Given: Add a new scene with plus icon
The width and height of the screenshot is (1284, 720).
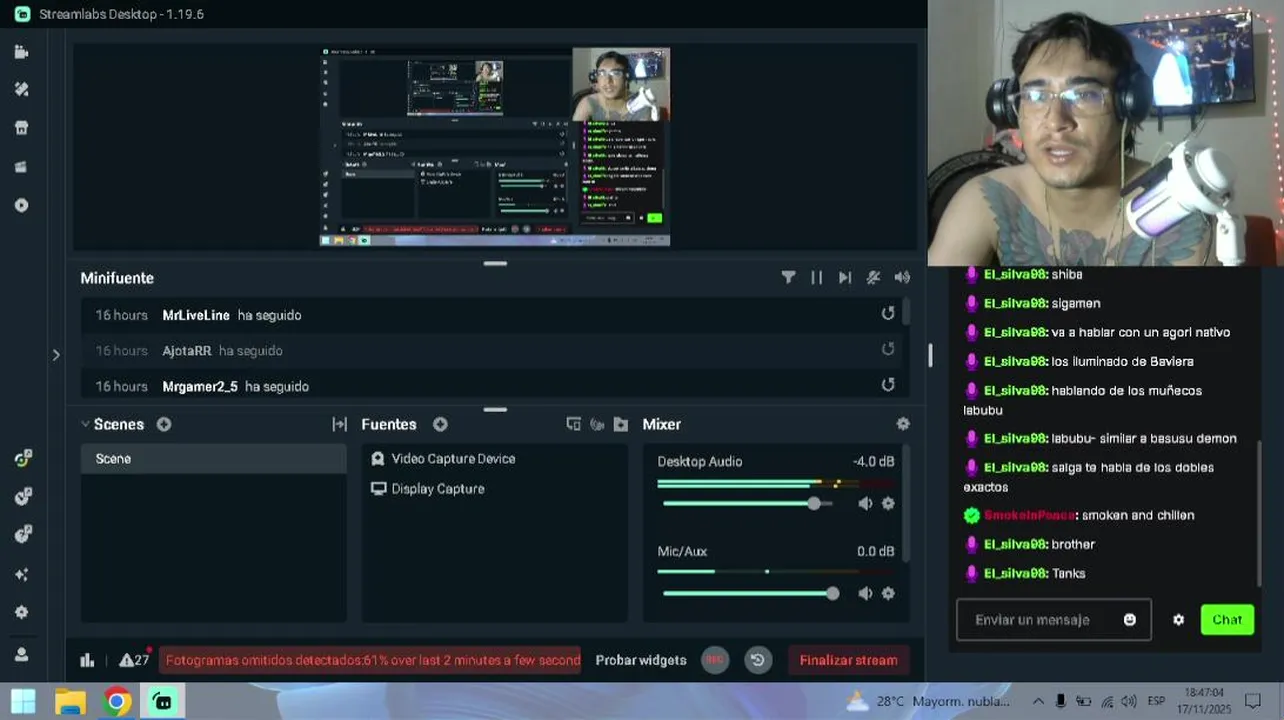Looking at the screenshot, I should click(x=164, y=424).
